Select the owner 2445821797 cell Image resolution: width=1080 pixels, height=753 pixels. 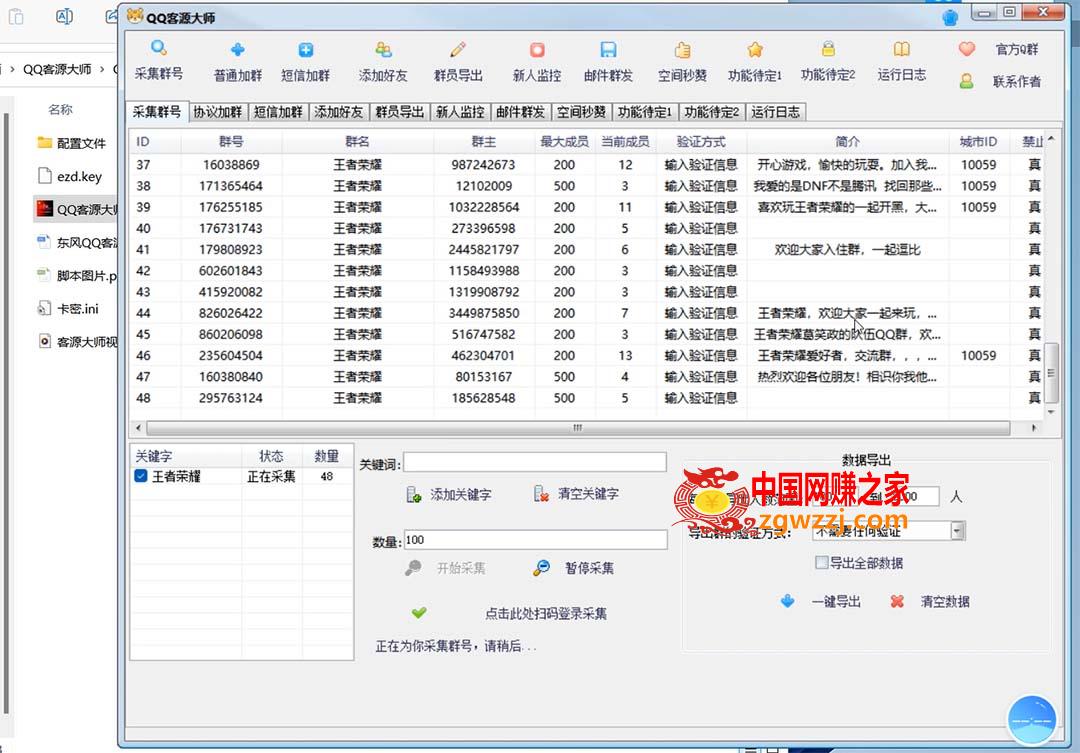[484, 249]
